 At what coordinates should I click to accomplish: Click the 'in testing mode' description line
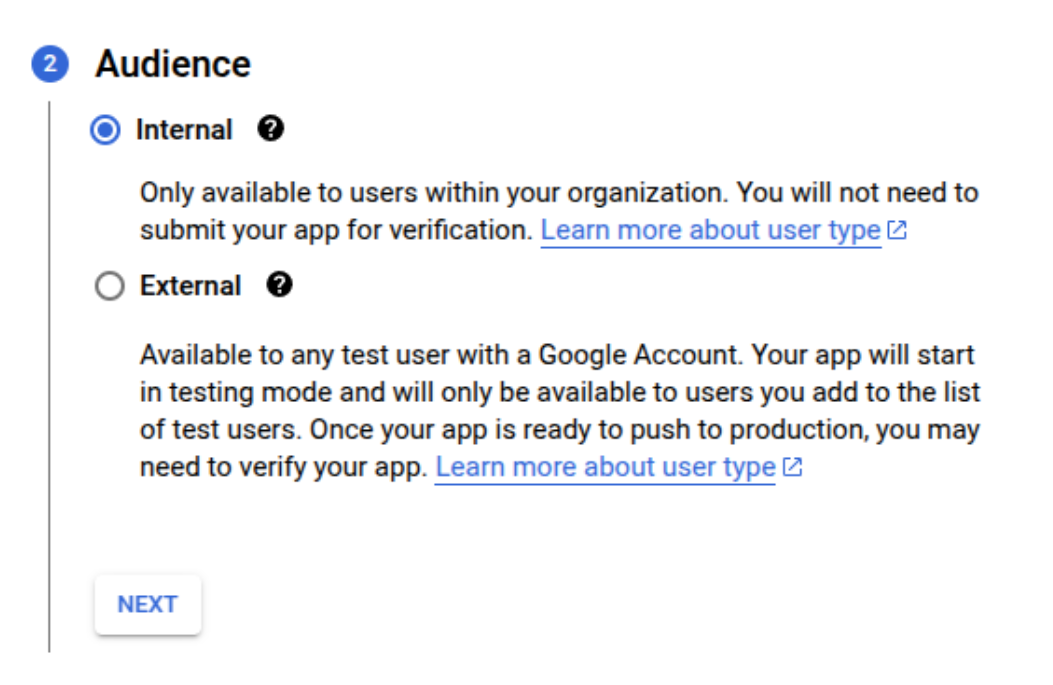point(560,392)
